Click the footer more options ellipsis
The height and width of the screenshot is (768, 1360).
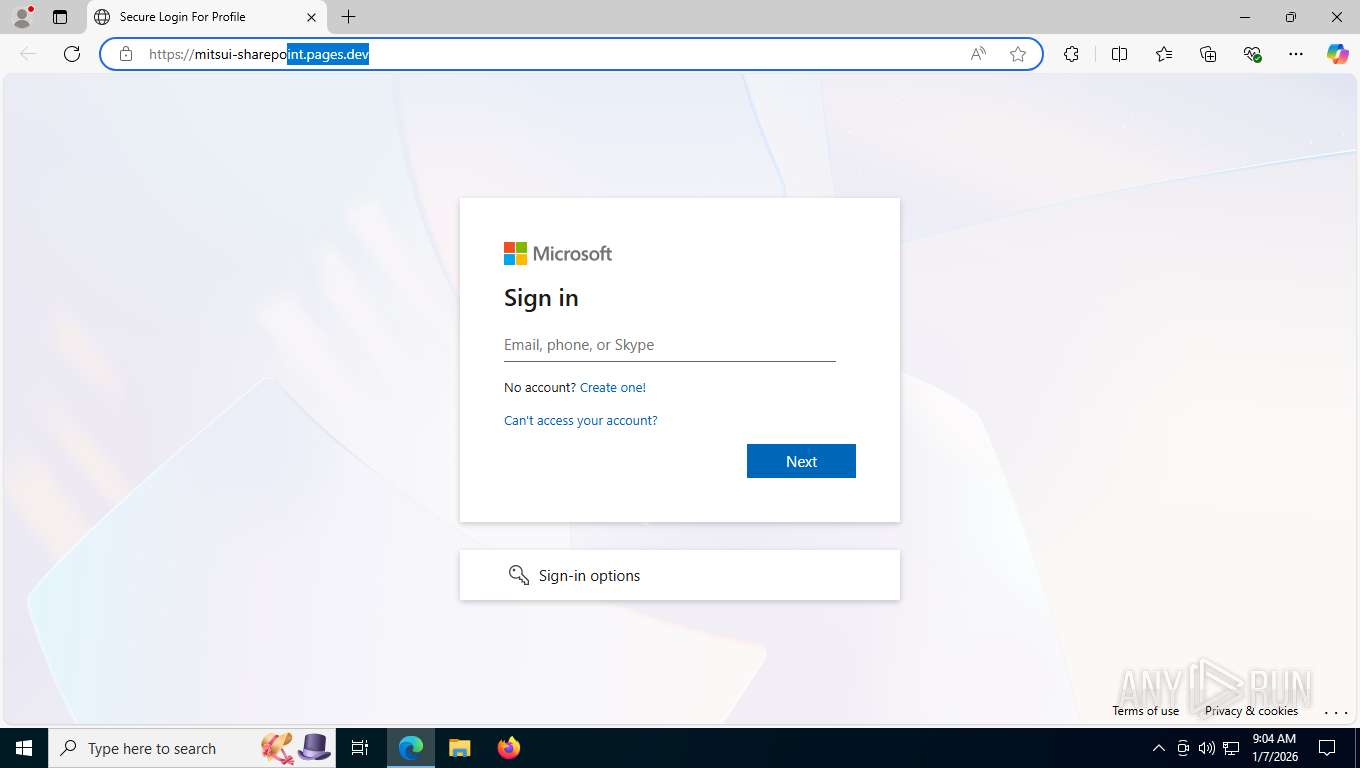point(1336,712)
